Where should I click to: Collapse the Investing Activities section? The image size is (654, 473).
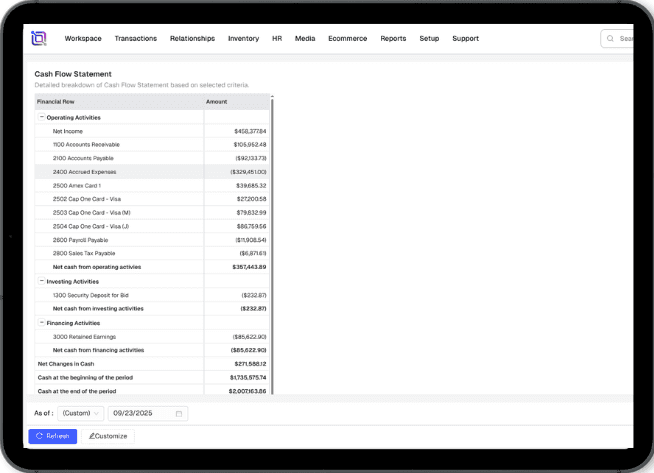pyautogui.click(x=41, y=282)
